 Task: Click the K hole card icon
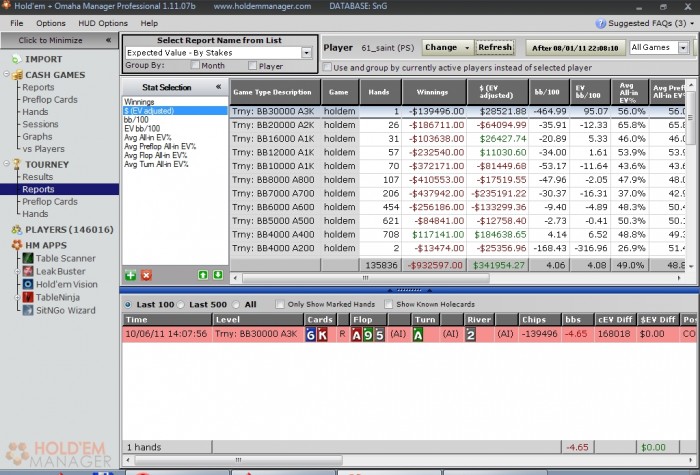pyautogui.click(x=322, y=334)
